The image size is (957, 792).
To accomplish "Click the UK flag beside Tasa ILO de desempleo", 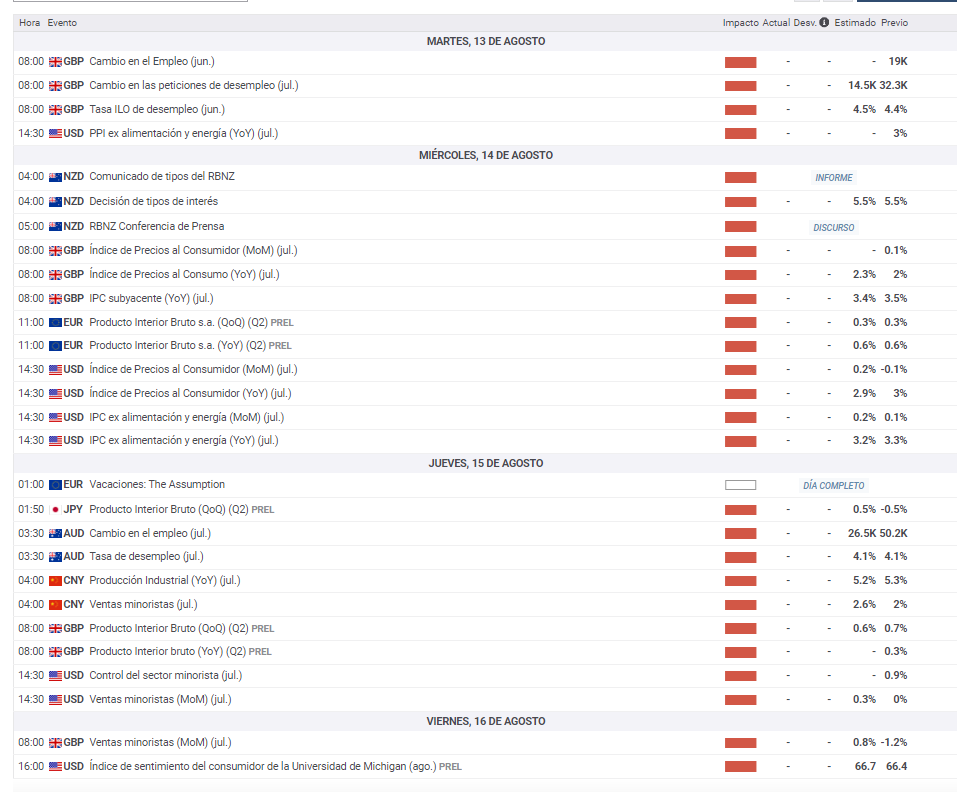I will click(55, 109).
